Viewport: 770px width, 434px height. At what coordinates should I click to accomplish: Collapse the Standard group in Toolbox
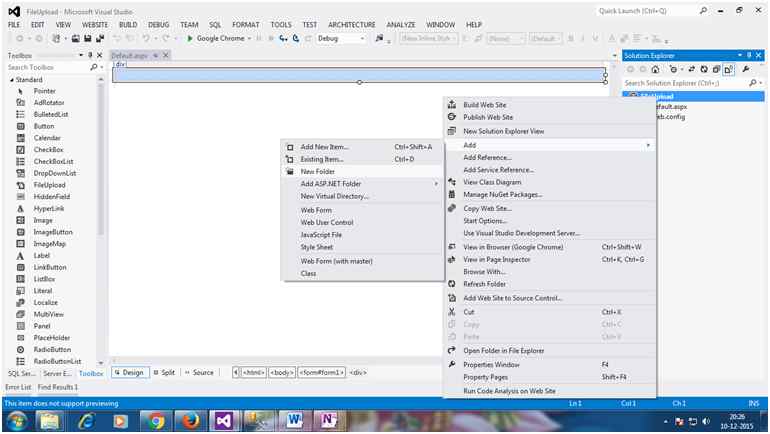coord(12,80)
